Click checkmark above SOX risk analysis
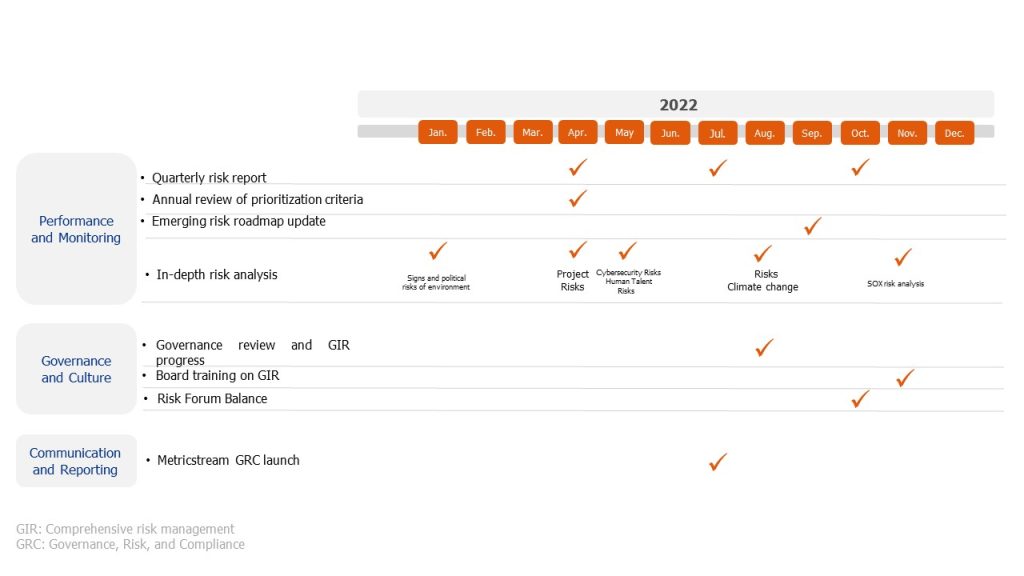 pyautogui.click(x=903, y=257)
